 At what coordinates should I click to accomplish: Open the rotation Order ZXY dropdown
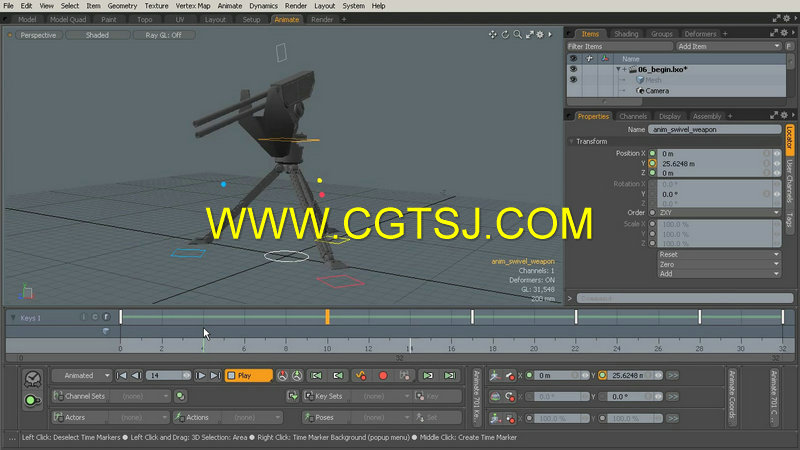tap(719, 212)
